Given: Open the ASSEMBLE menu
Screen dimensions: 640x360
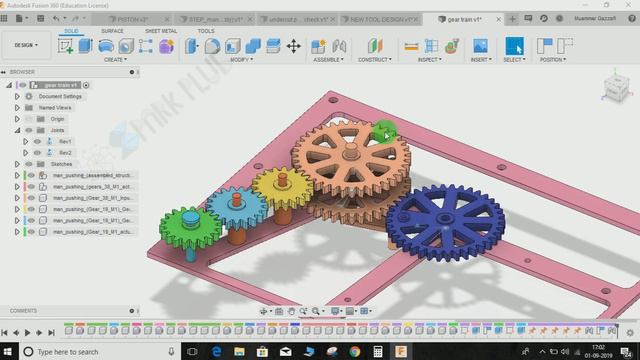Looking at the screenshot, I should (329, 60).
